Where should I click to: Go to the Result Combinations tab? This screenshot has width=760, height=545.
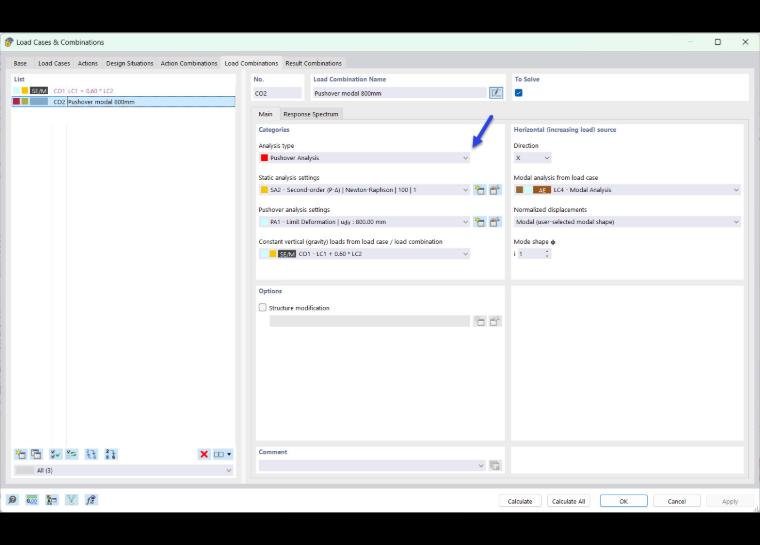(x=313, y=64)
